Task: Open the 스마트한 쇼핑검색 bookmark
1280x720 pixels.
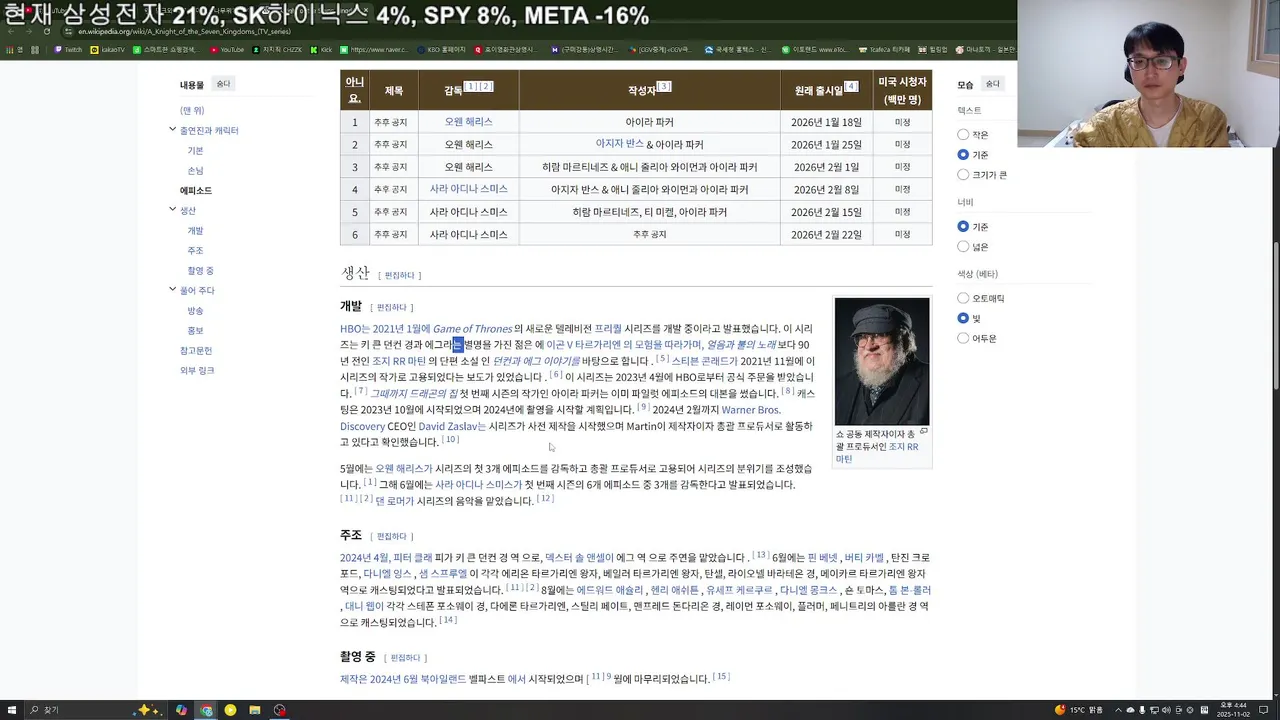Action: (166, 49)
